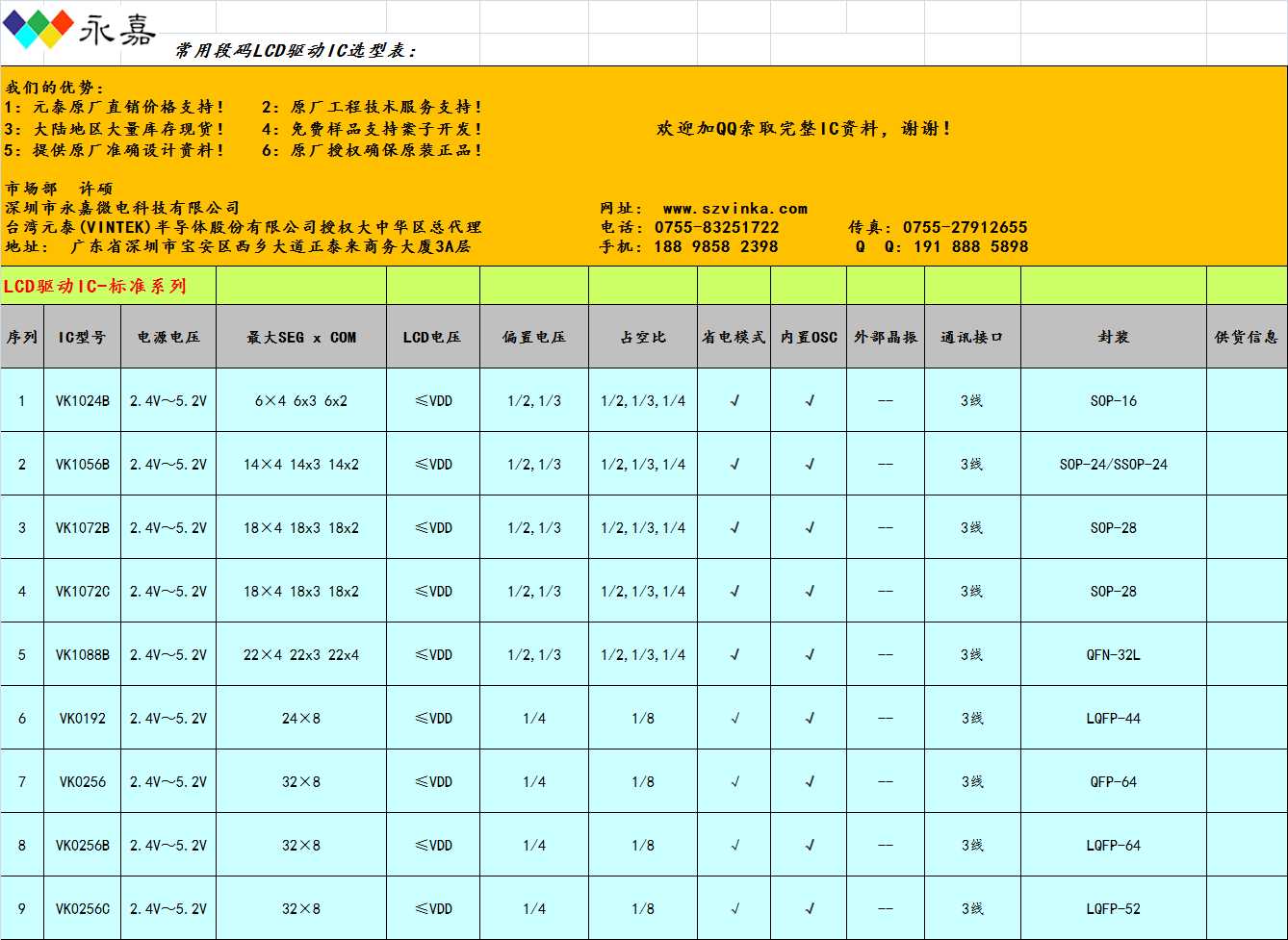Click the 我们的优势 heading
Screen dimensions: 1288x940
coord(54,88)
